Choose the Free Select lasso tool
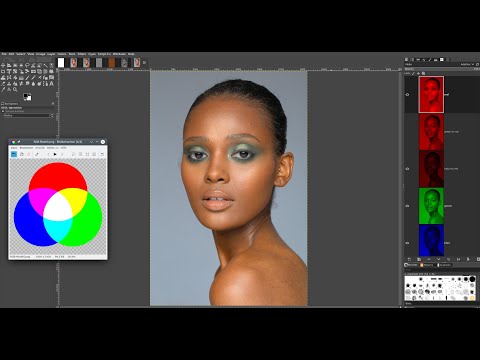This screenshot has width=480, height=360. [x=27, y=66]
